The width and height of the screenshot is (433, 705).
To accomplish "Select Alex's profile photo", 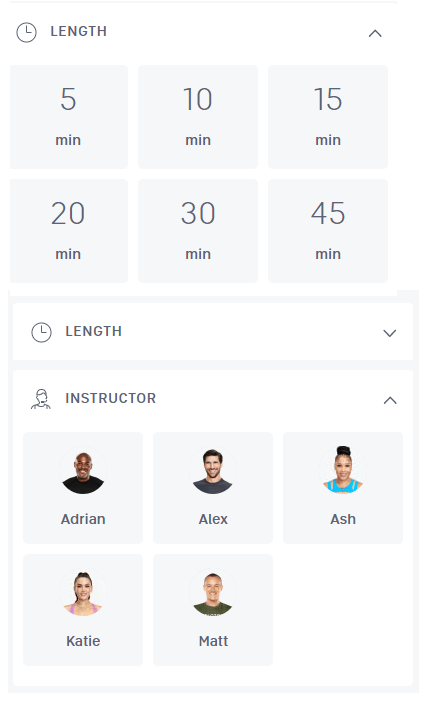I will coord(213,470).
